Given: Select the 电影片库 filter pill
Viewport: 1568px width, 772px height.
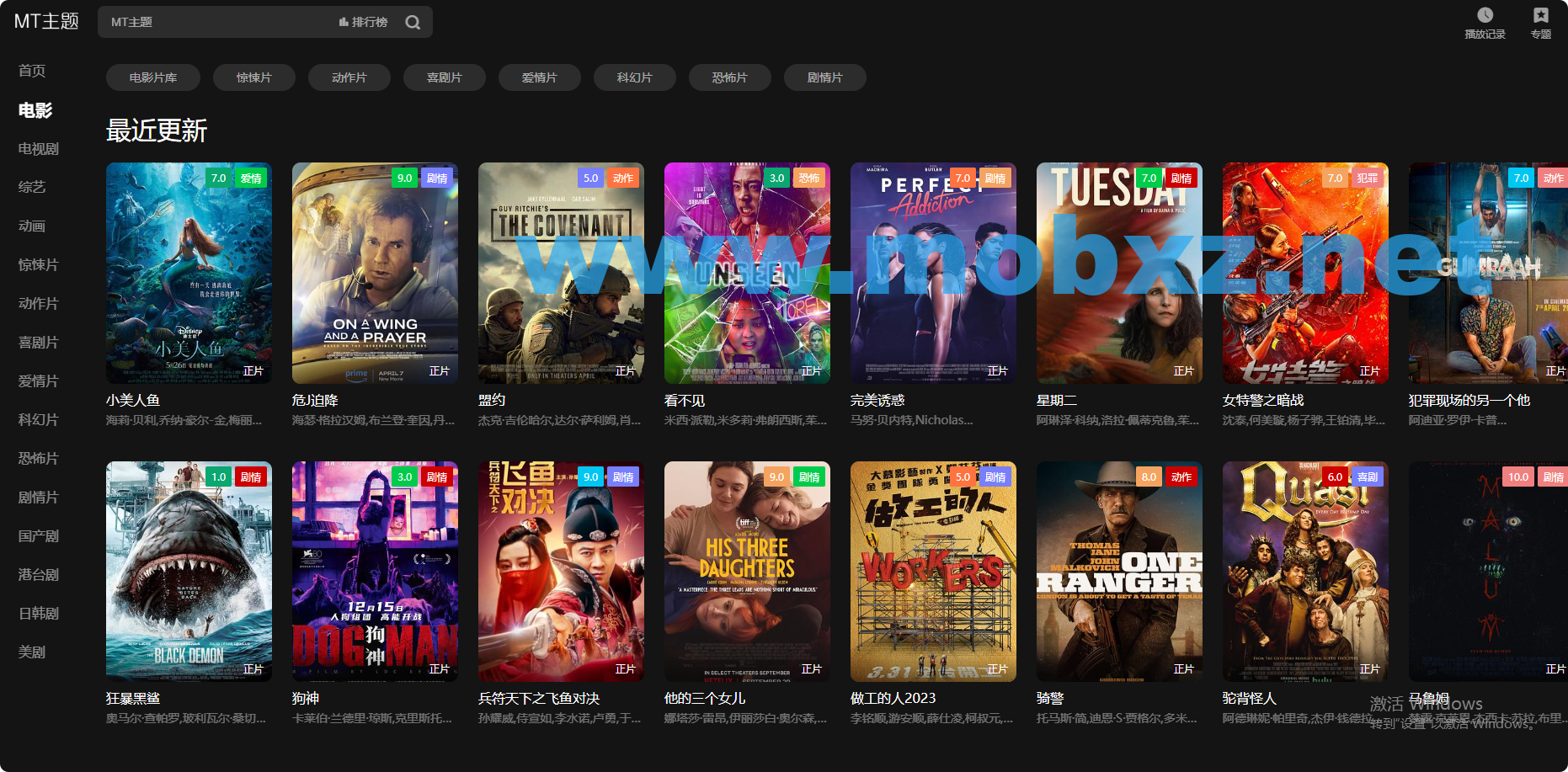Looking at the screenshot, I should click(x=153, y=77).
